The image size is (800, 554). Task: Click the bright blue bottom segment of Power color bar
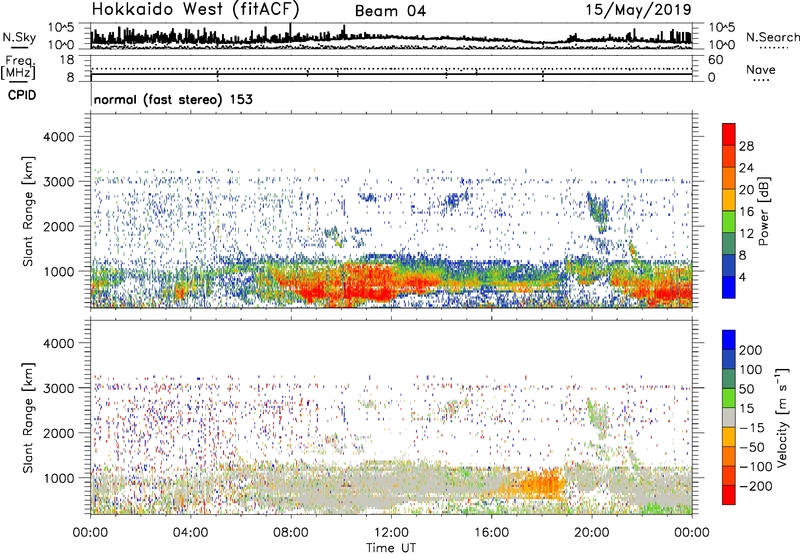[729, 287]
